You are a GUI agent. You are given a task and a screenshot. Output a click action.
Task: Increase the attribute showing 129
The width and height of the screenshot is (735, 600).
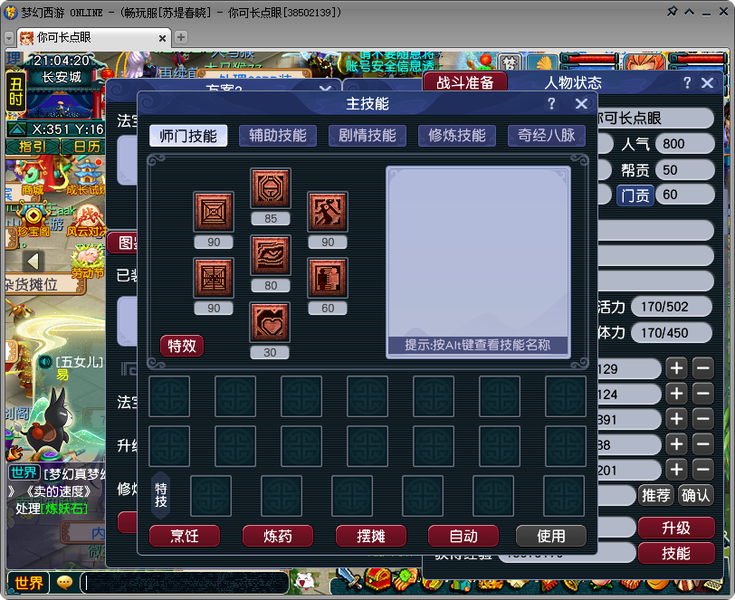pos(676,368)
